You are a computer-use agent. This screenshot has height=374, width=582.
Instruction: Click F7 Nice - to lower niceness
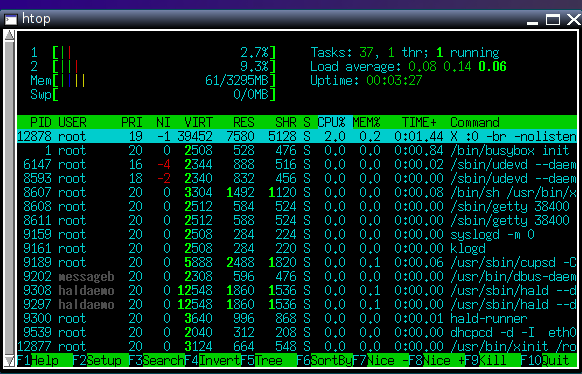[x=381, y=360]
